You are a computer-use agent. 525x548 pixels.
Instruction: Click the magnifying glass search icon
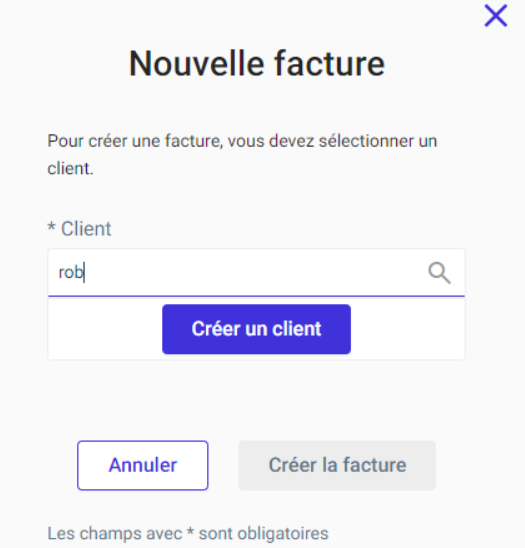point(439,273)
